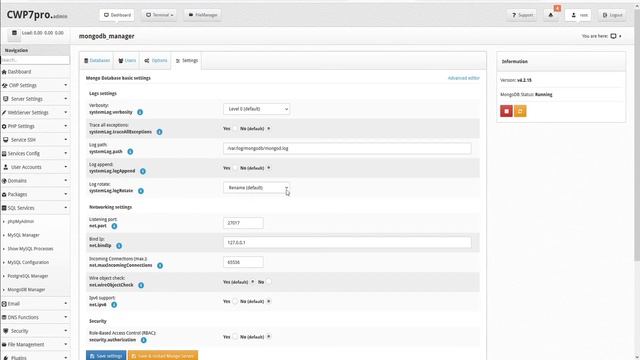Screen dimensions: 640x360
Task: Click the red stop MongoDB button
Action: [x=507, y=111]
